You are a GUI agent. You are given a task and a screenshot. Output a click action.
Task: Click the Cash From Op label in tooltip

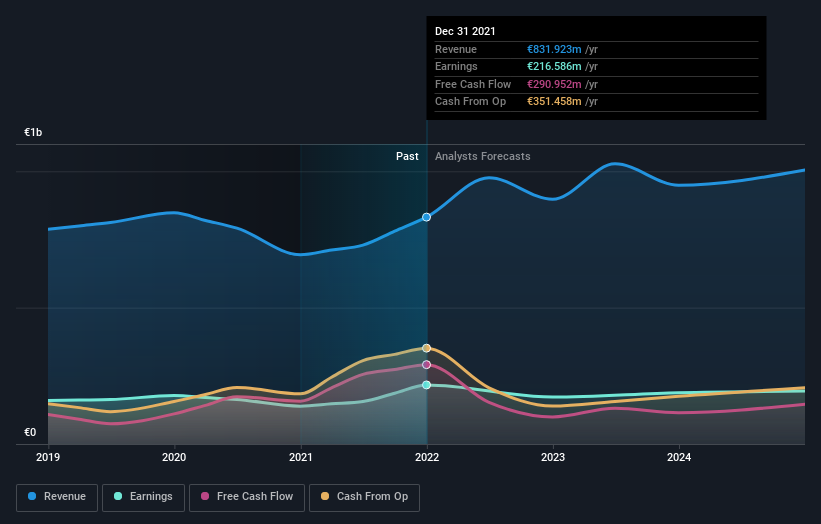coord(471,102)
